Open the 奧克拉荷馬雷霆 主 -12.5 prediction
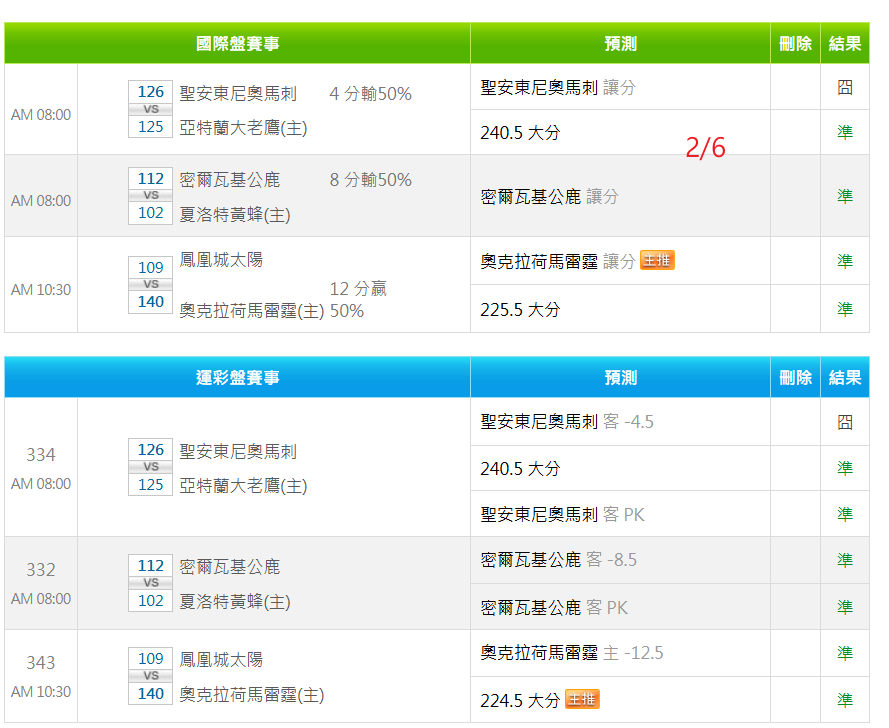The height and width of the screenshot is (728, 889). (x=571, y=653)
